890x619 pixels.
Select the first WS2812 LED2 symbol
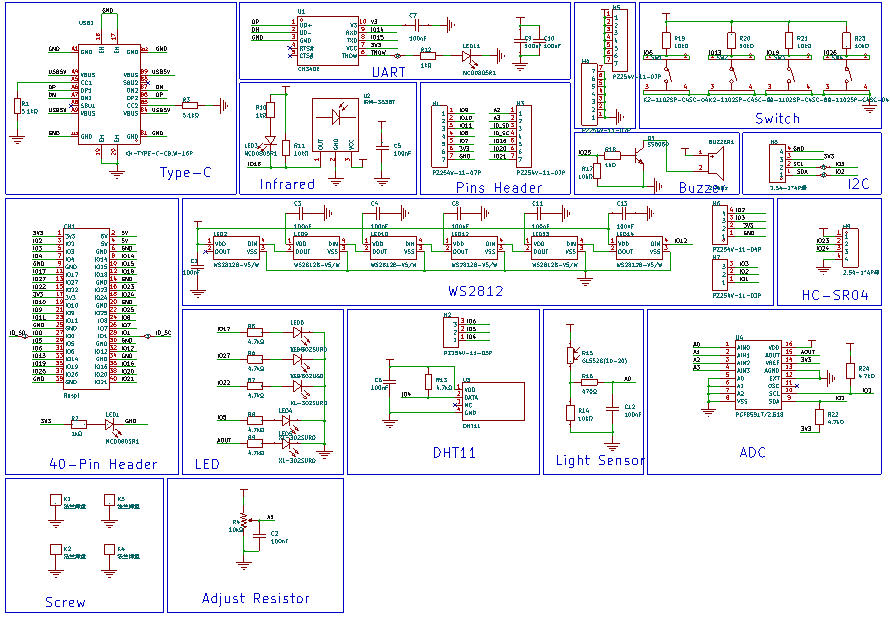tap(237, 248)
